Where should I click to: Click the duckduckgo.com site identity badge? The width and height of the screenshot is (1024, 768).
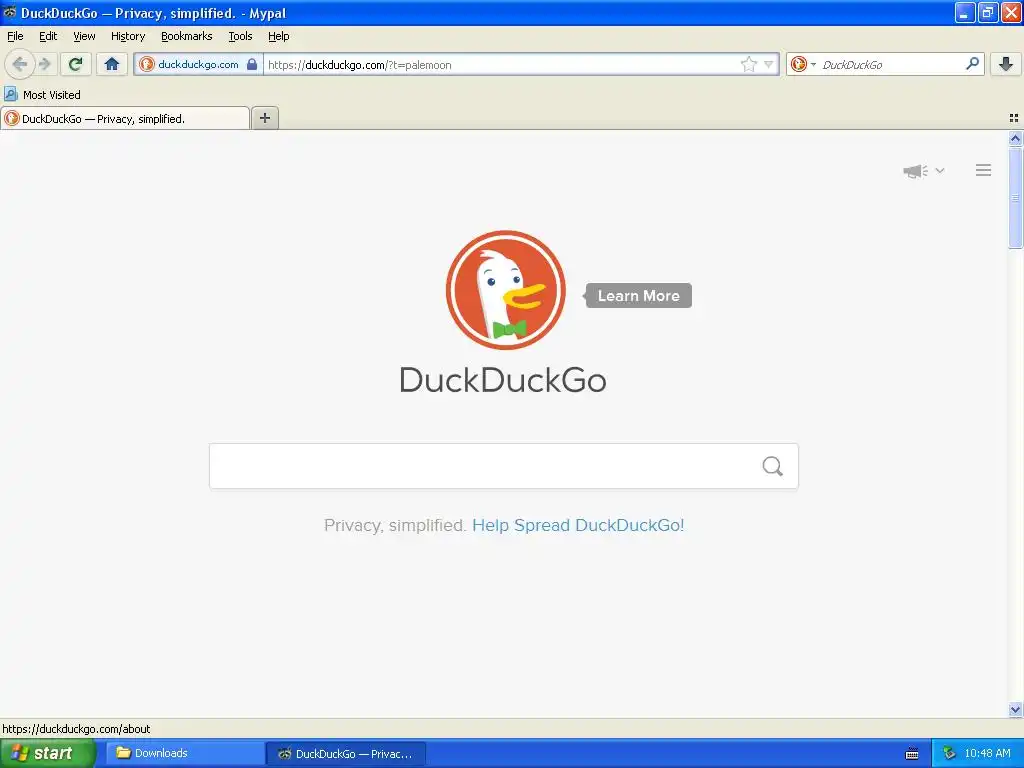click(x=198, y=64)
